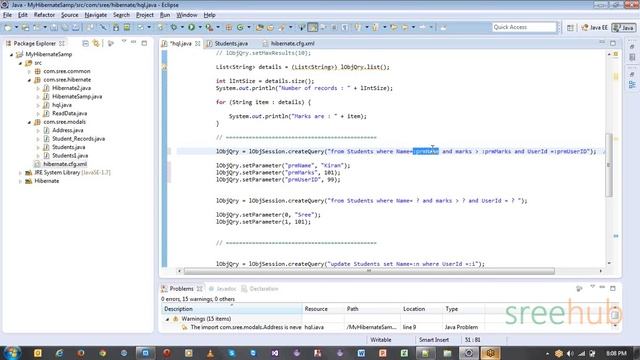Open the Windows Start button

tap(12, 353)
